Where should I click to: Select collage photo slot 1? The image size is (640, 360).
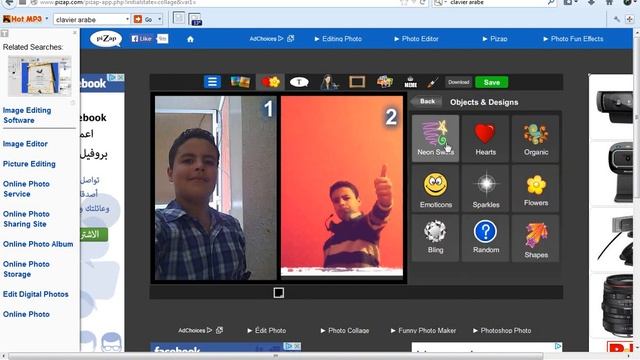[x=216, y=188]
